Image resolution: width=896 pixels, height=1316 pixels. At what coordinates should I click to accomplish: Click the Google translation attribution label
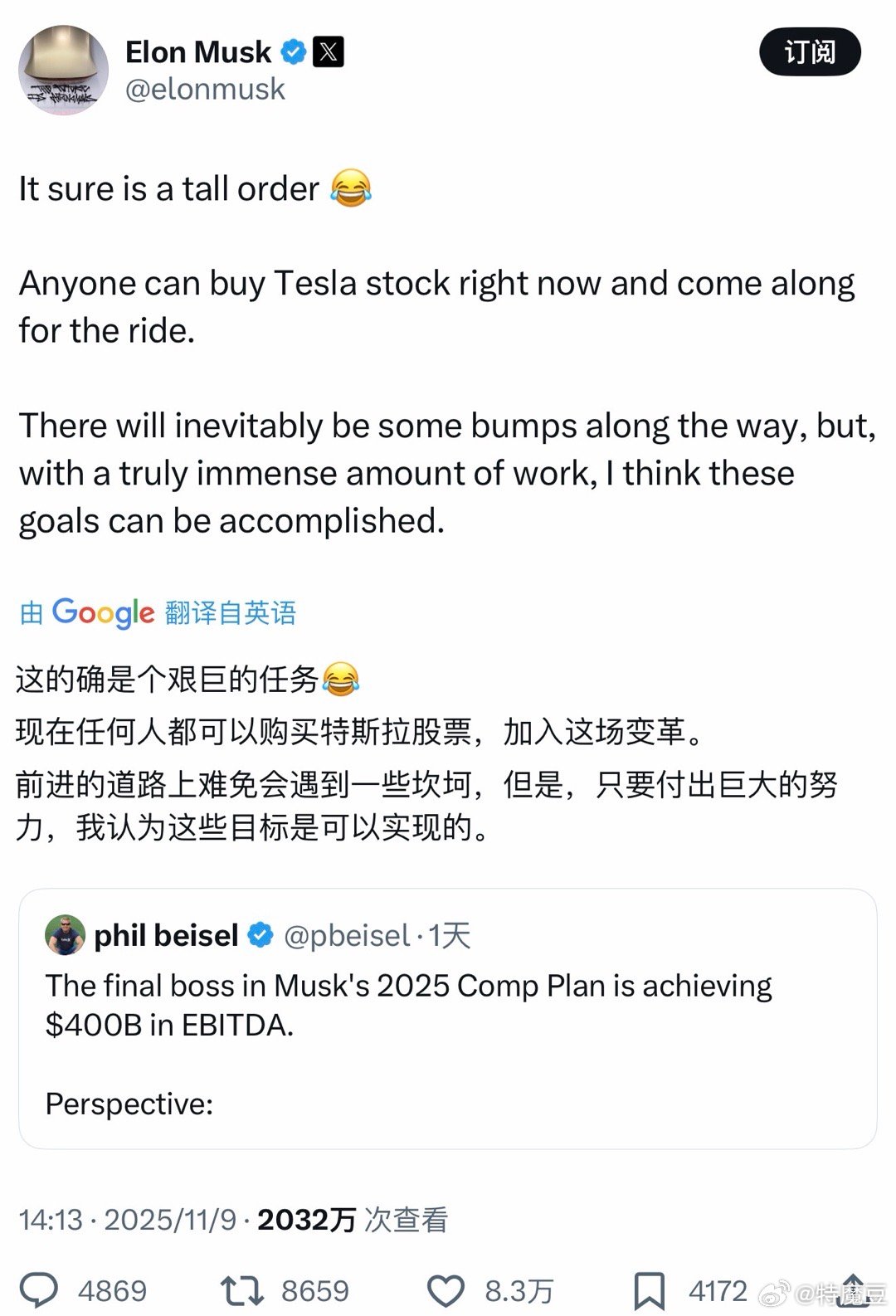[158, 613]
